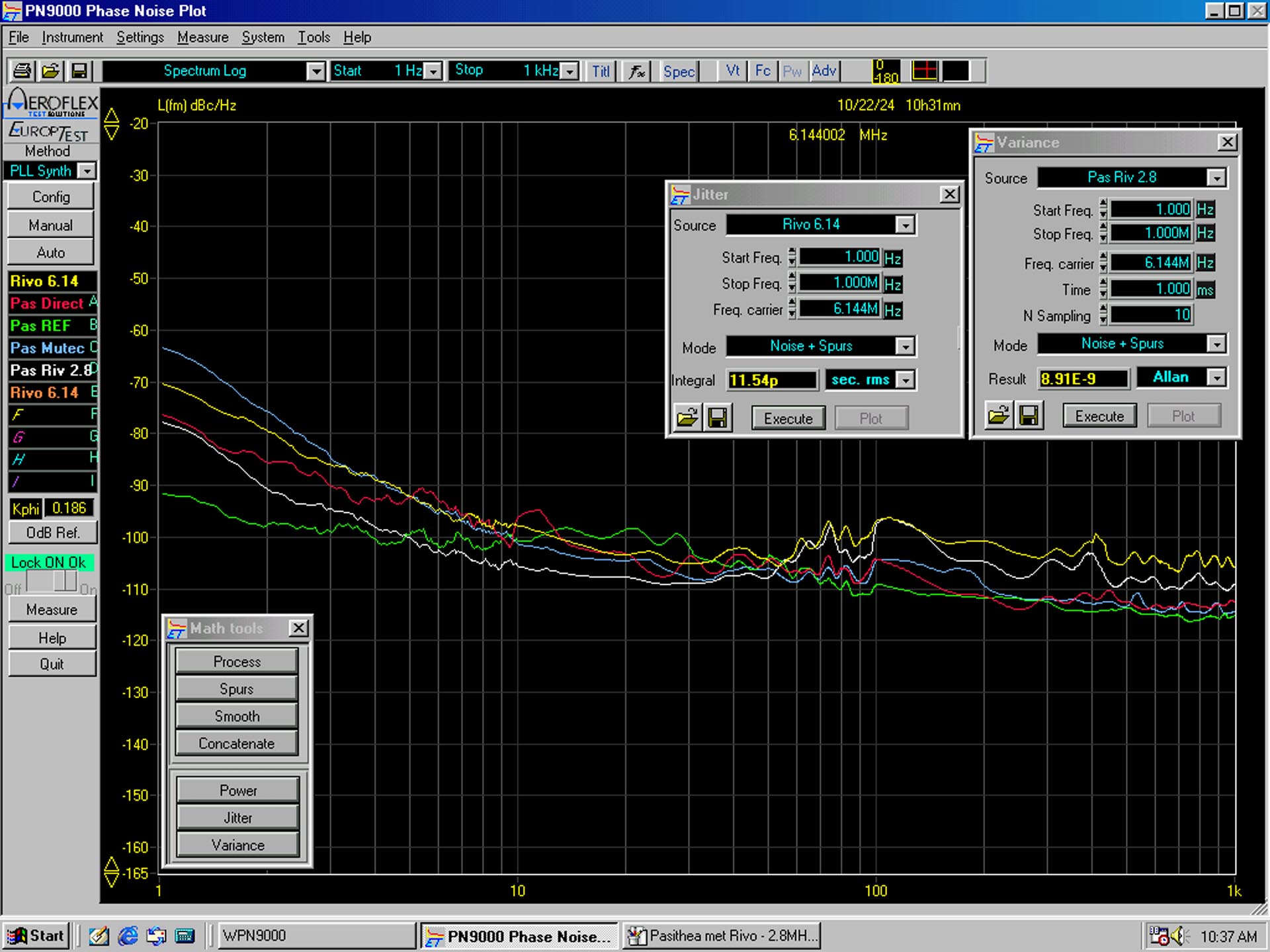Open the File menu
The width and height of the screenshot is (1270, 952).
pos(19,37)
